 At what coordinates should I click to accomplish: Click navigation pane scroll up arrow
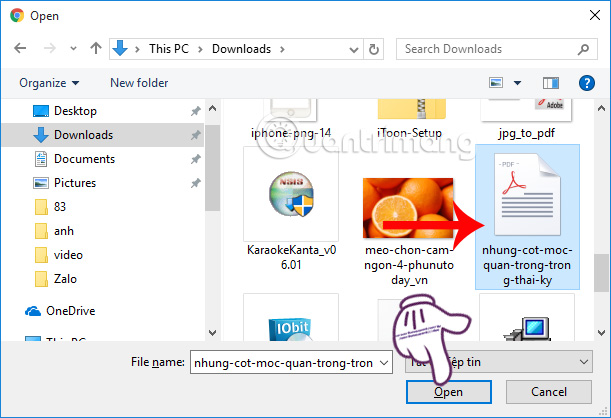[212, 109]
